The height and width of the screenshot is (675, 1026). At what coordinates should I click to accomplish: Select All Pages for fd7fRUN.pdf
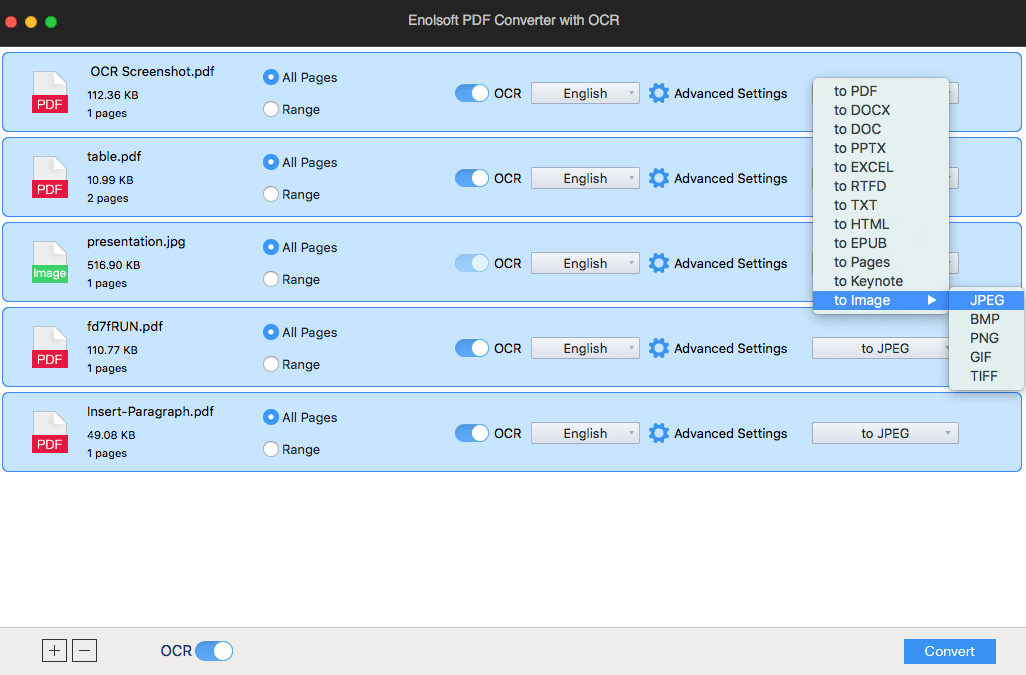pyautogui.click(x=271, y=332)
